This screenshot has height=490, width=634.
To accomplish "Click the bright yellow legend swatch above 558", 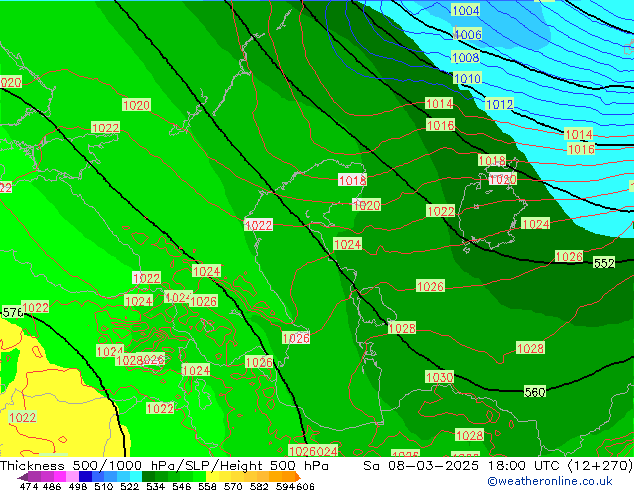I will tap(212, 476).
